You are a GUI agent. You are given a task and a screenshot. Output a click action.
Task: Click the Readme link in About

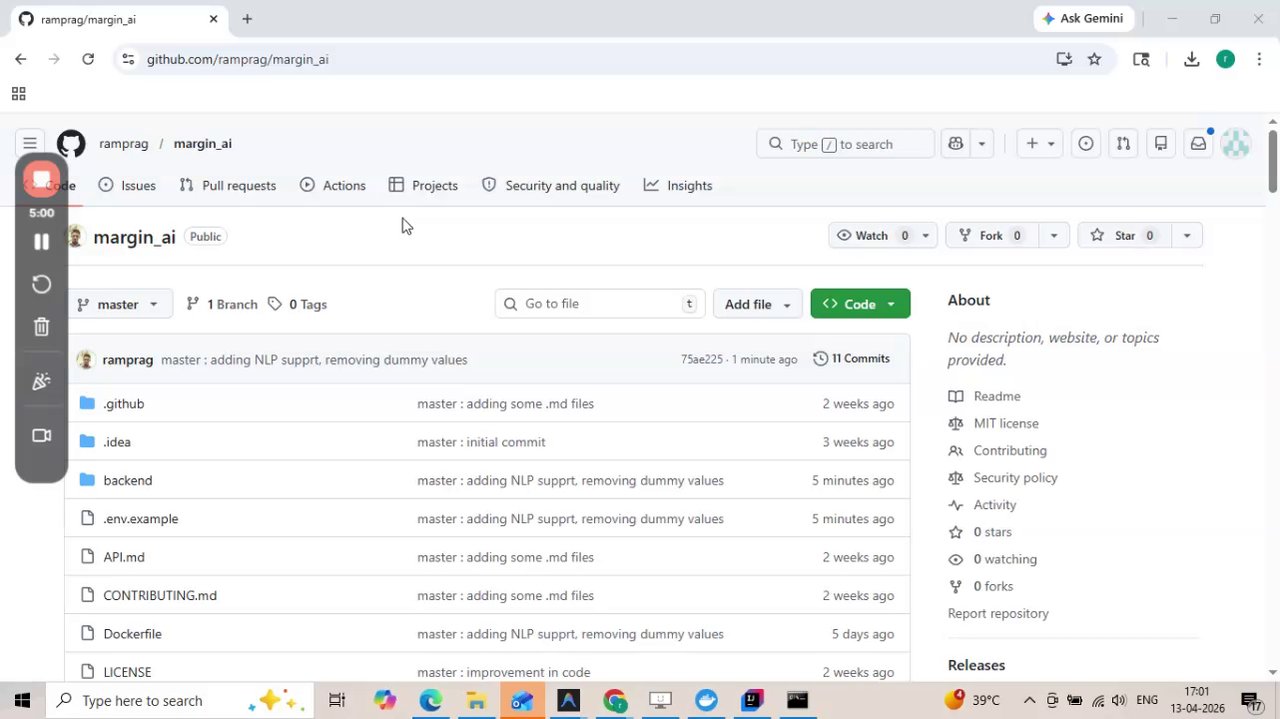click(996, 396)
